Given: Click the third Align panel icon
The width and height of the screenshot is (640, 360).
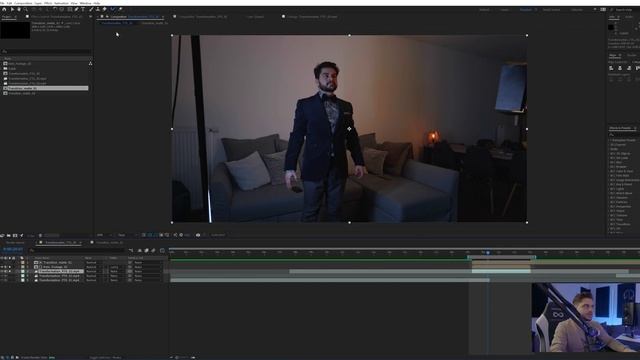Looking at the screenshot, I should click(x=629, y=68).
